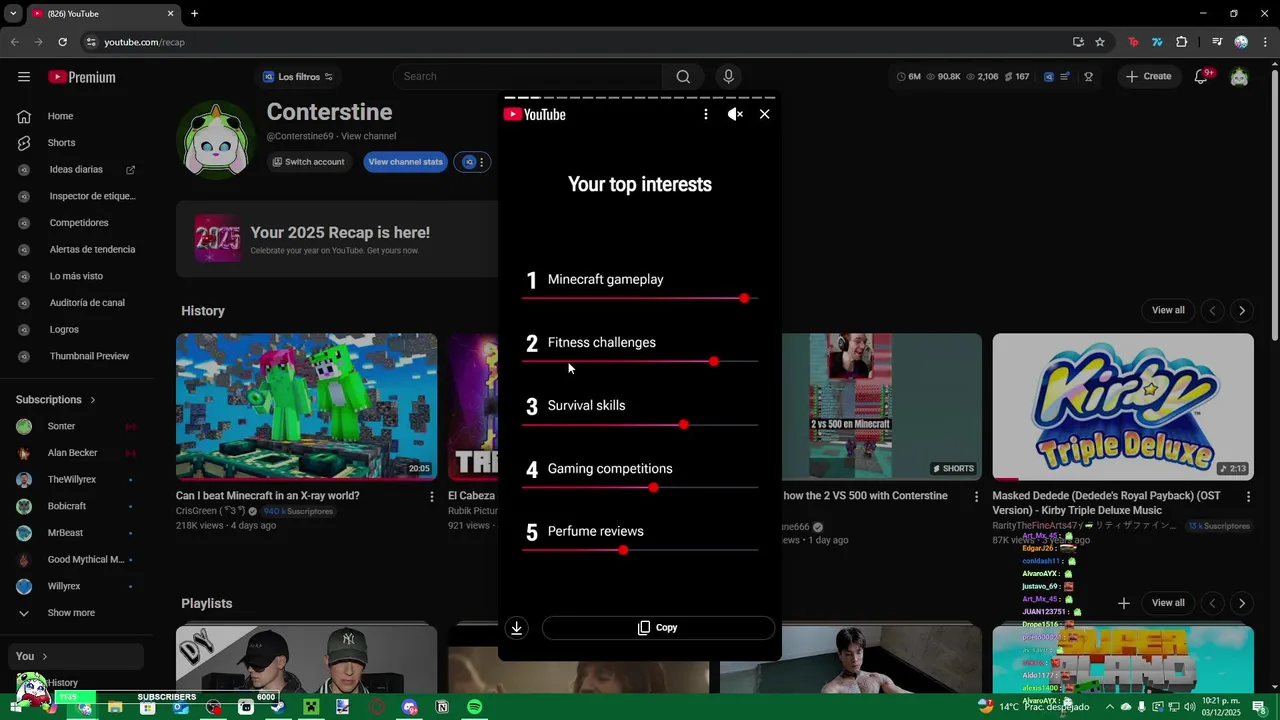The image size is (1280, 720).
Task: Open options for 2 VS 500 video
Action: 976,496
